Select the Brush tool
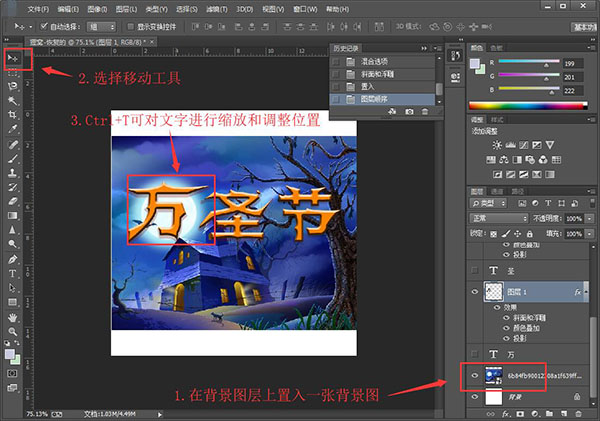Viewport: 600px width, 421px height. (x=13, y=158)
